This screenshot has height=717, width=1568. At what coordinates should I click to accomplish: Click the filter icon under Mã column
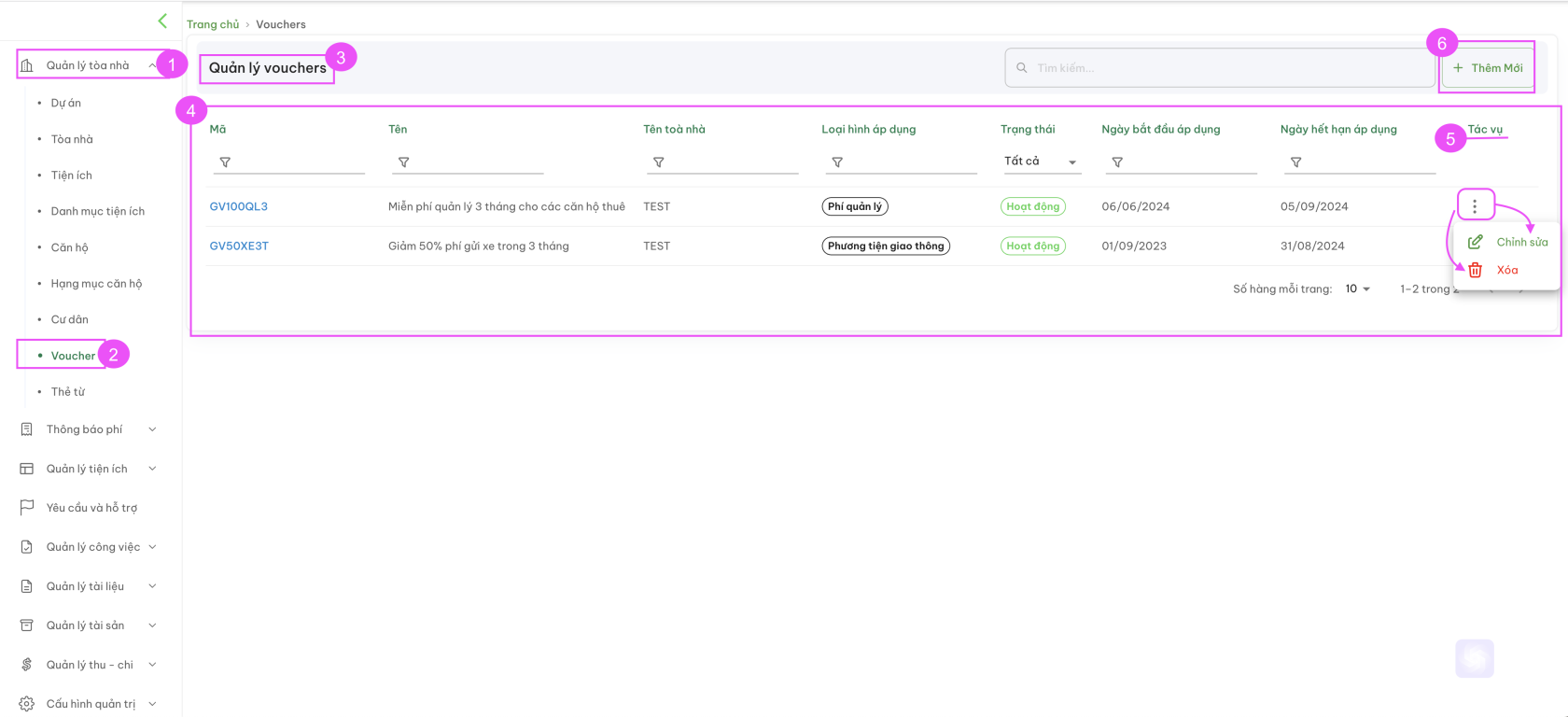(225, 162)
